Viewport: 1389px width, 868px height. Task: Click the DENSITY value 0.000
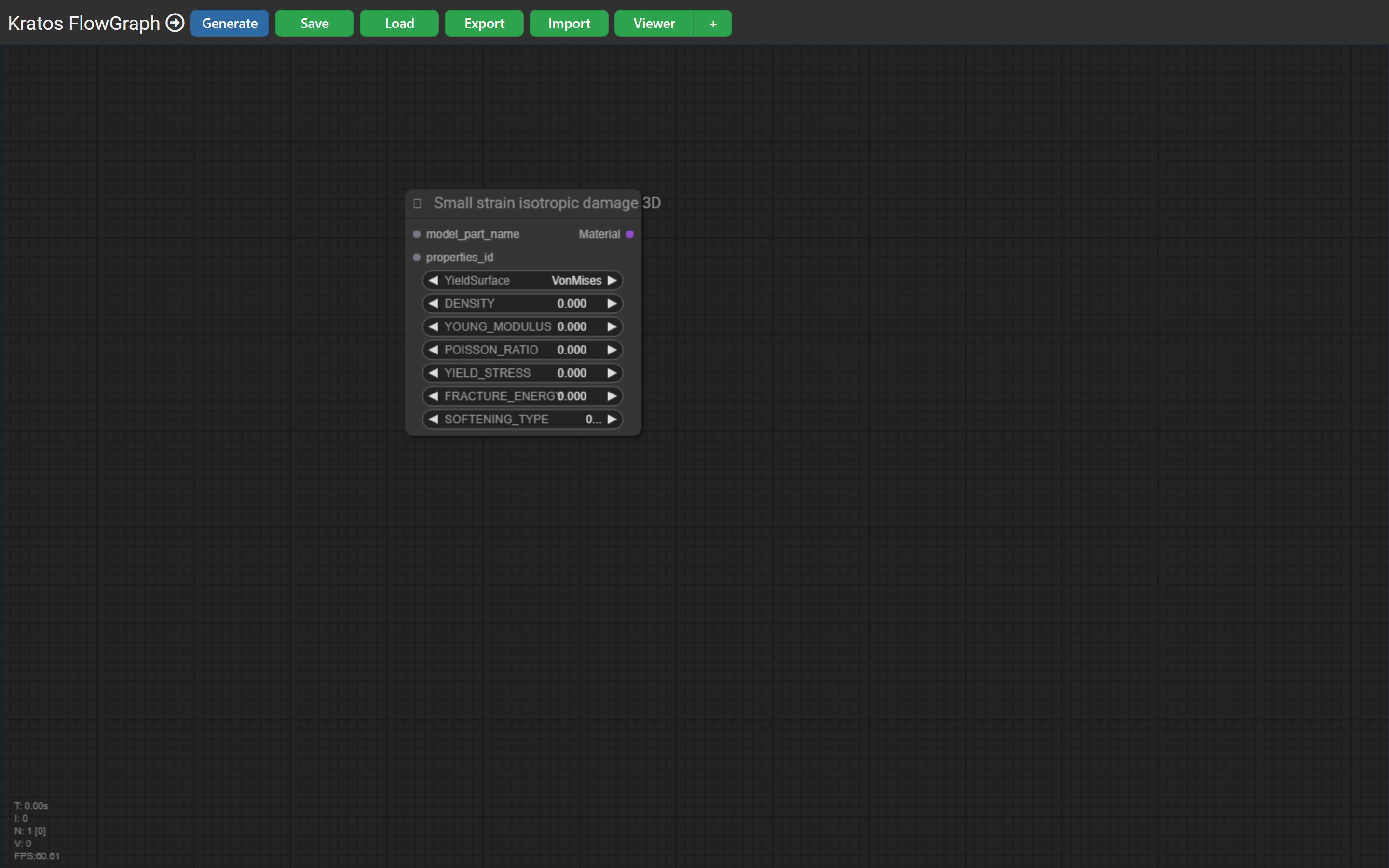(x=572, y=303)
